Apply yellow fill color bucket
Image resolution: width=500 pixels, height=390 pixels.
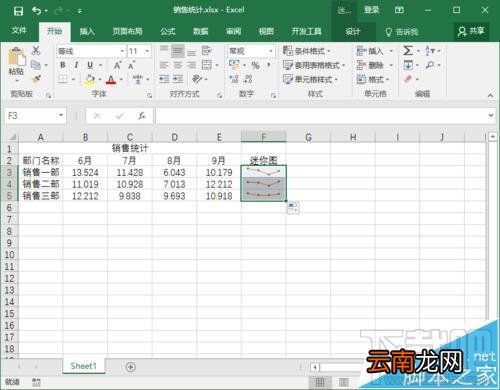click(90, 79)
